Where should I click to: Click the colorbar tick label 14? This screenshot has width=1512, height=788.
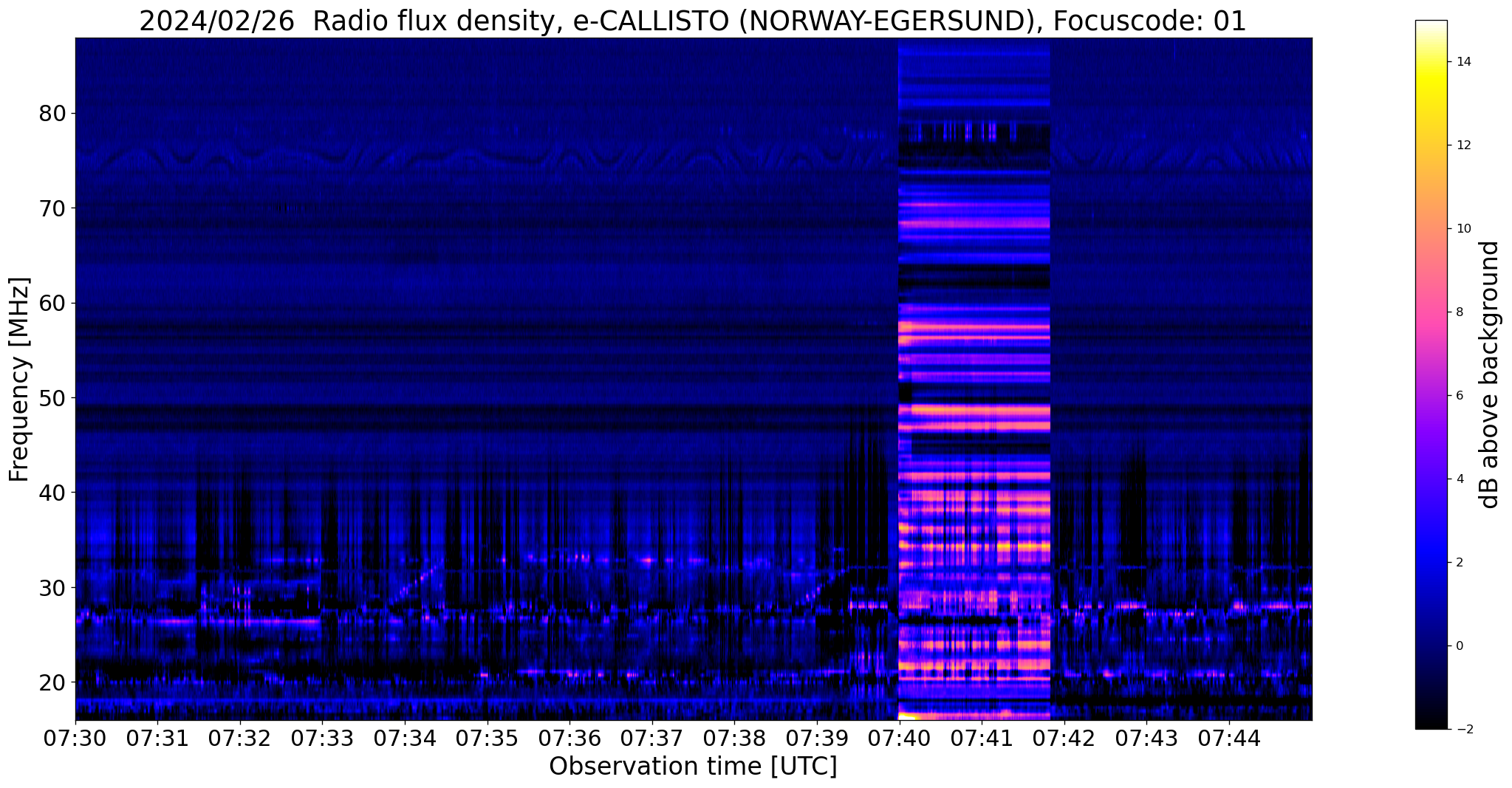click(1463, 62)
